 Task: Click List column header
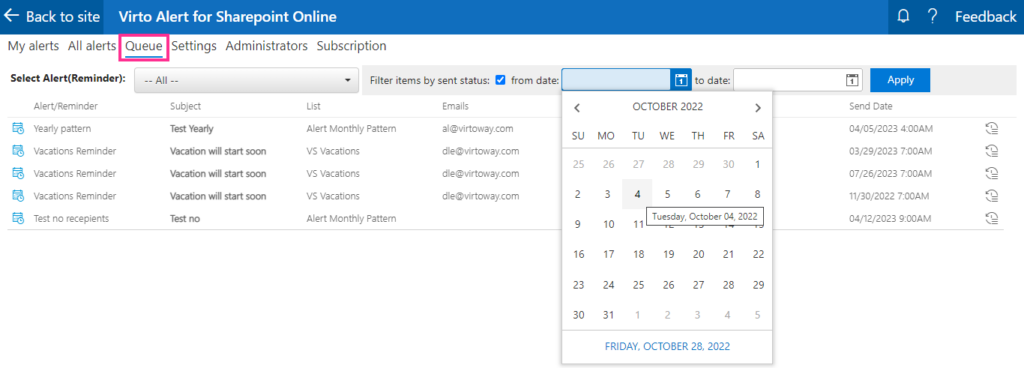coord(313,106)
